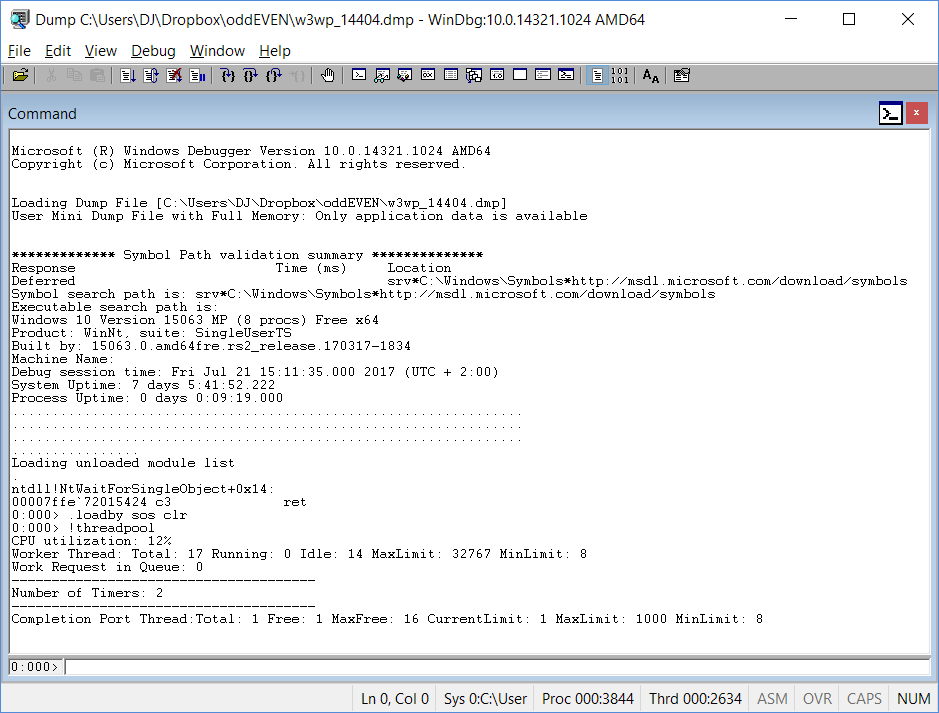Click the Go (continue execution) toolbar icon

click(128, 75)
